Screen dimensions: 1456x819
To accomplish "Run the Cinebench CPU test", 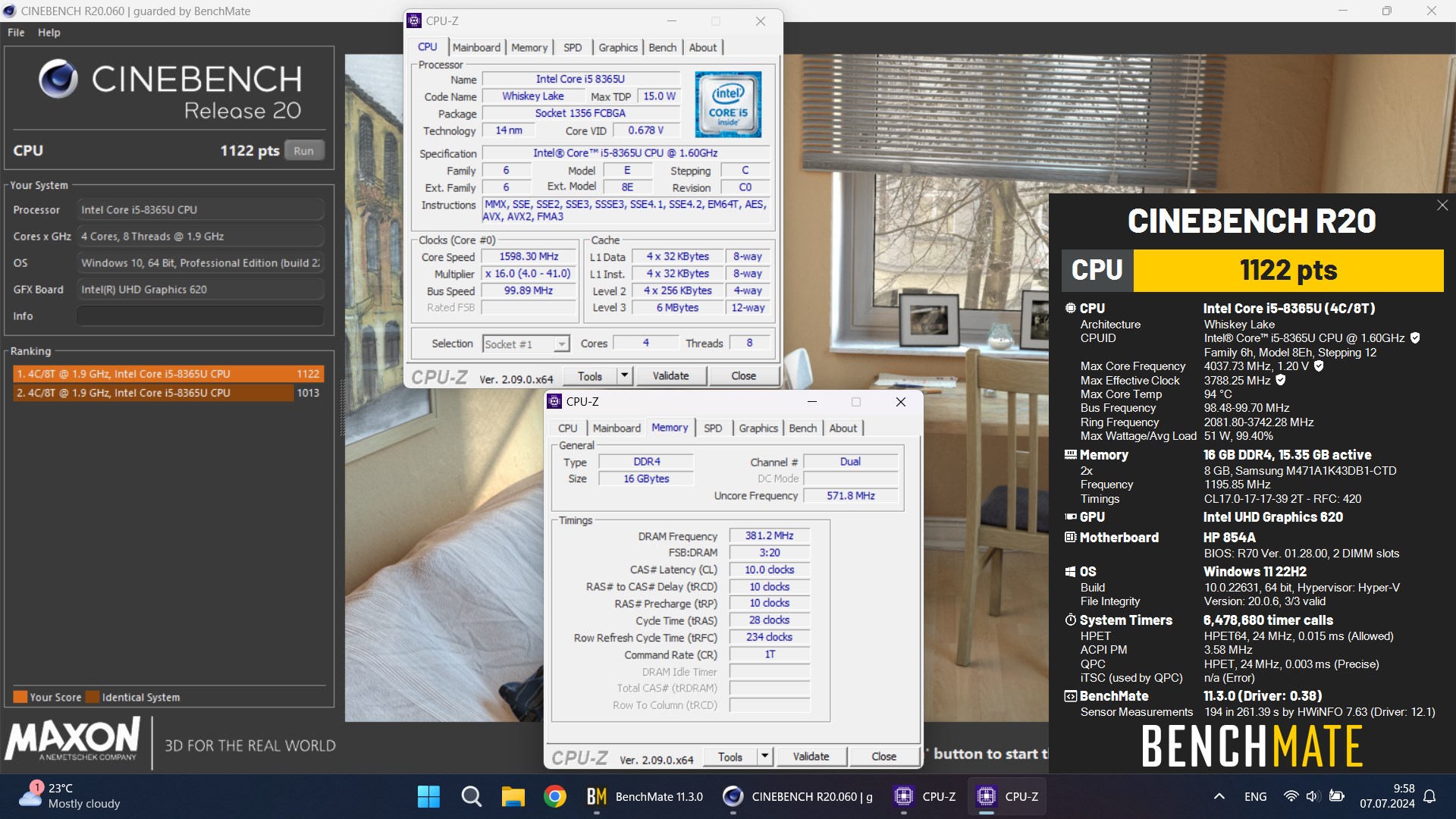I will click(x=304, y=150).
